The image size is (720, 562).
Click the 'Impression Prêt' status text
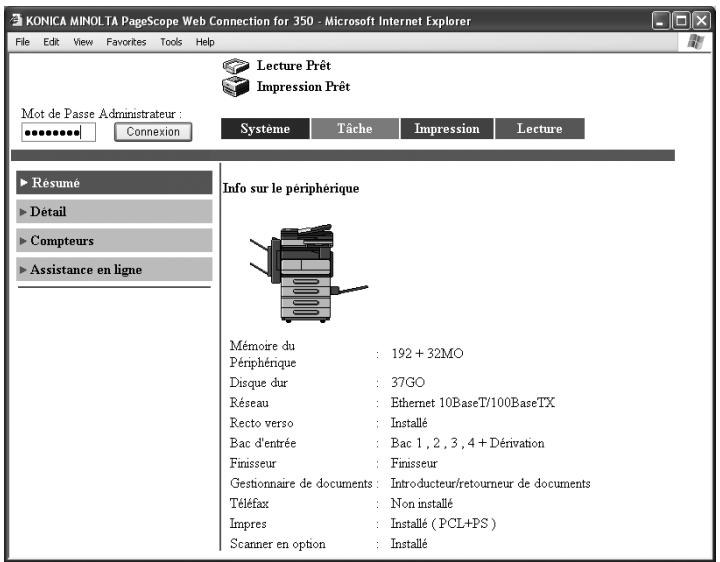tap(303, 87)
